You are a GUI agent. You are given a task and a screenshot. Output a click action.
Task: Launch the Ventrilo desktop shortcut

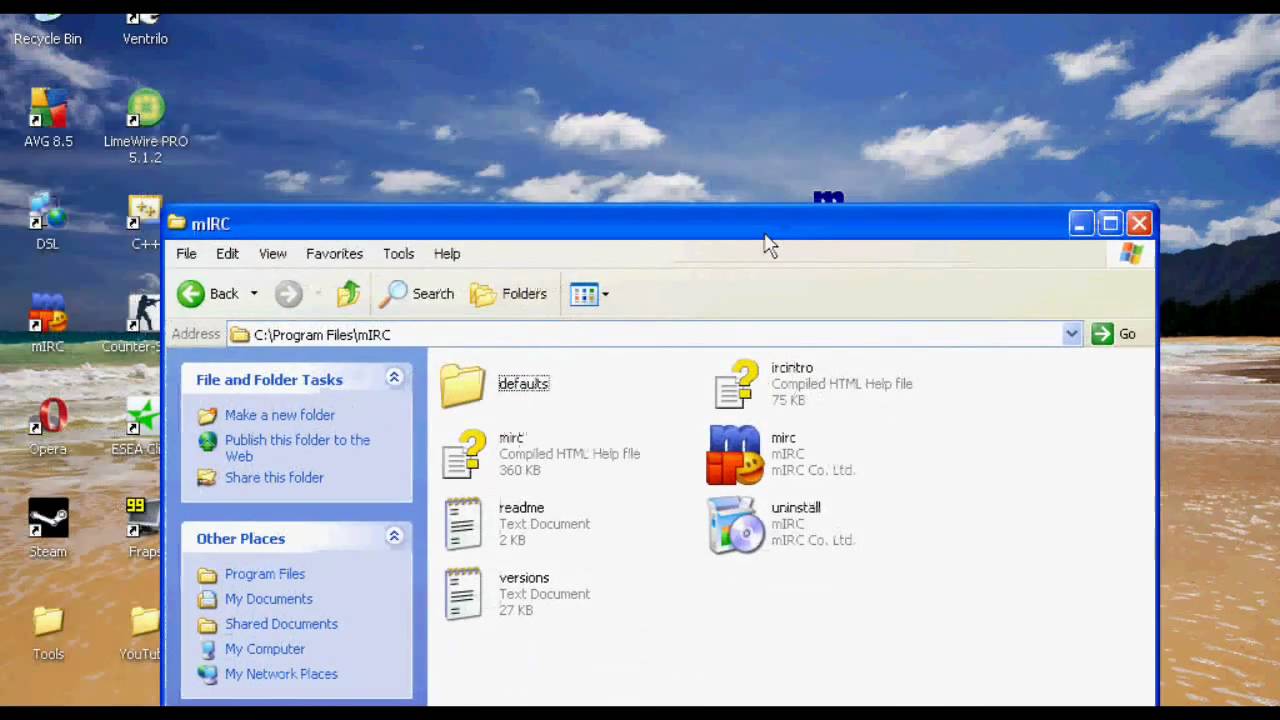(x=145, y=28)
